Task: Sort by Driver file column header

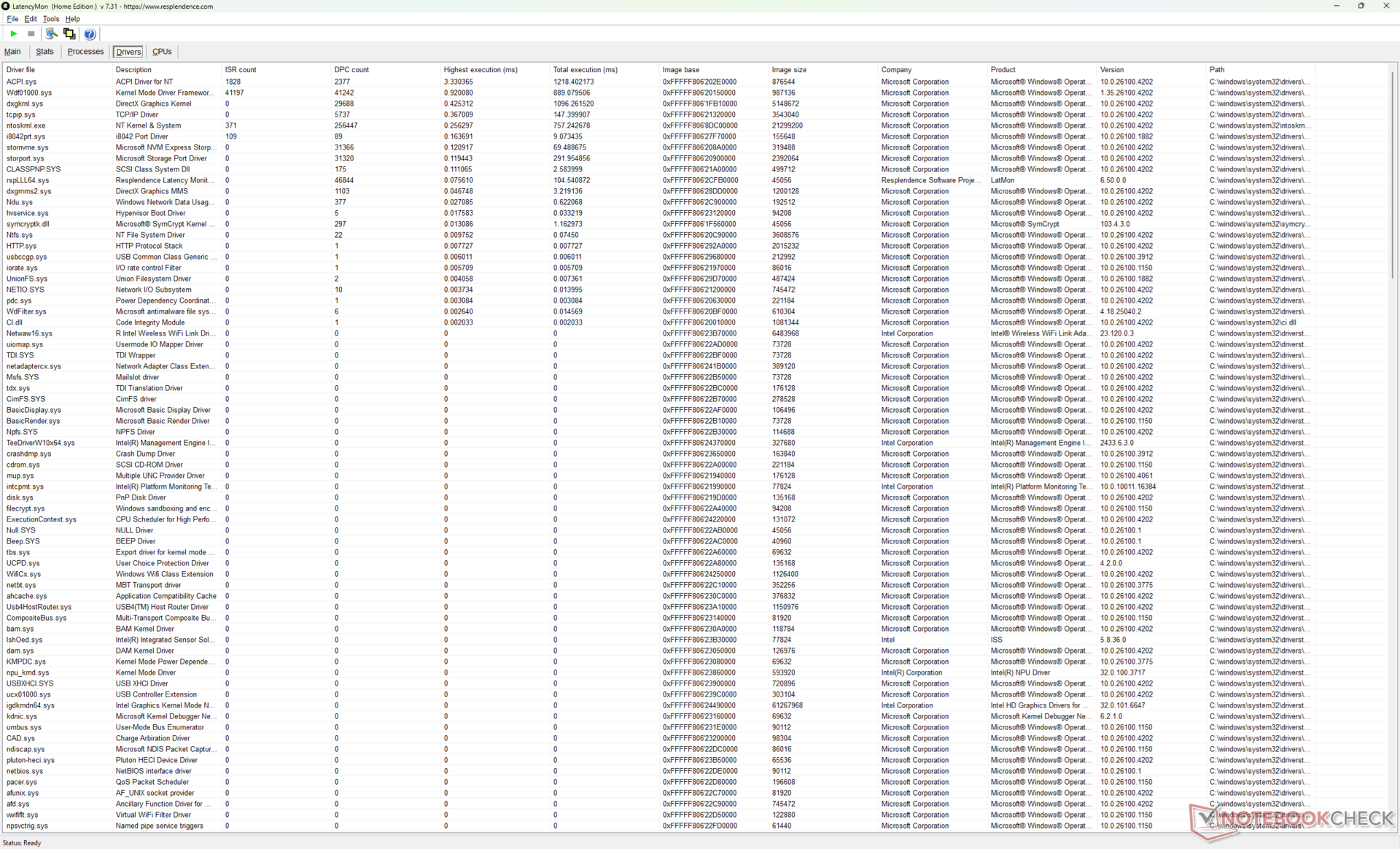Action: [20, 70]
